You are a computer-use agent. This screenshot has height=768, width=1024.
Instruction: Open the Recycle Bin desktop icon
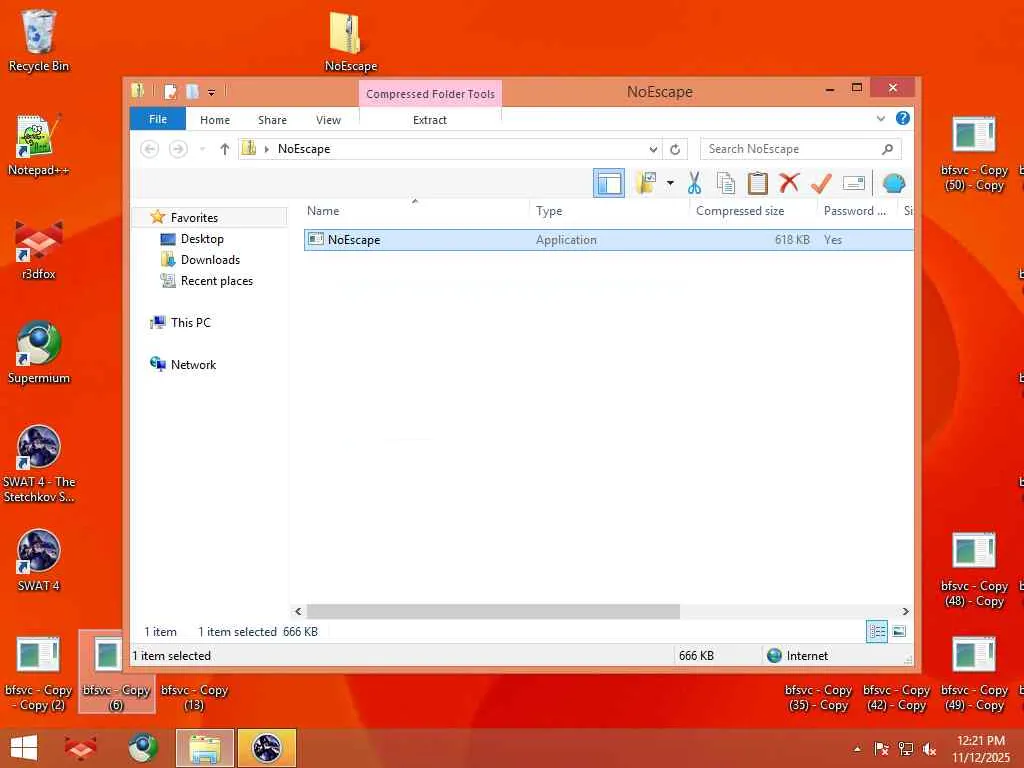tap(39, 40)
